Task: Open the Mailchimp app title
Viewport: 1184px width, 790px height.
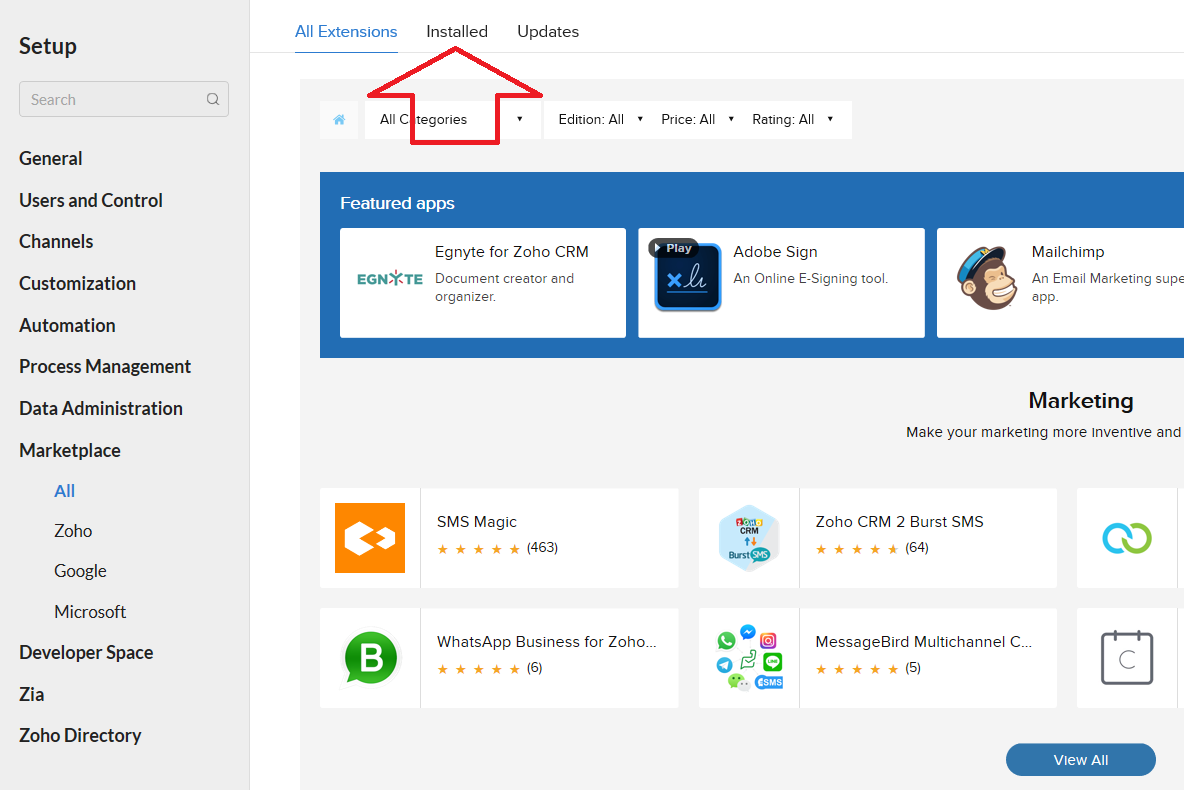Action: [1068, 252]
